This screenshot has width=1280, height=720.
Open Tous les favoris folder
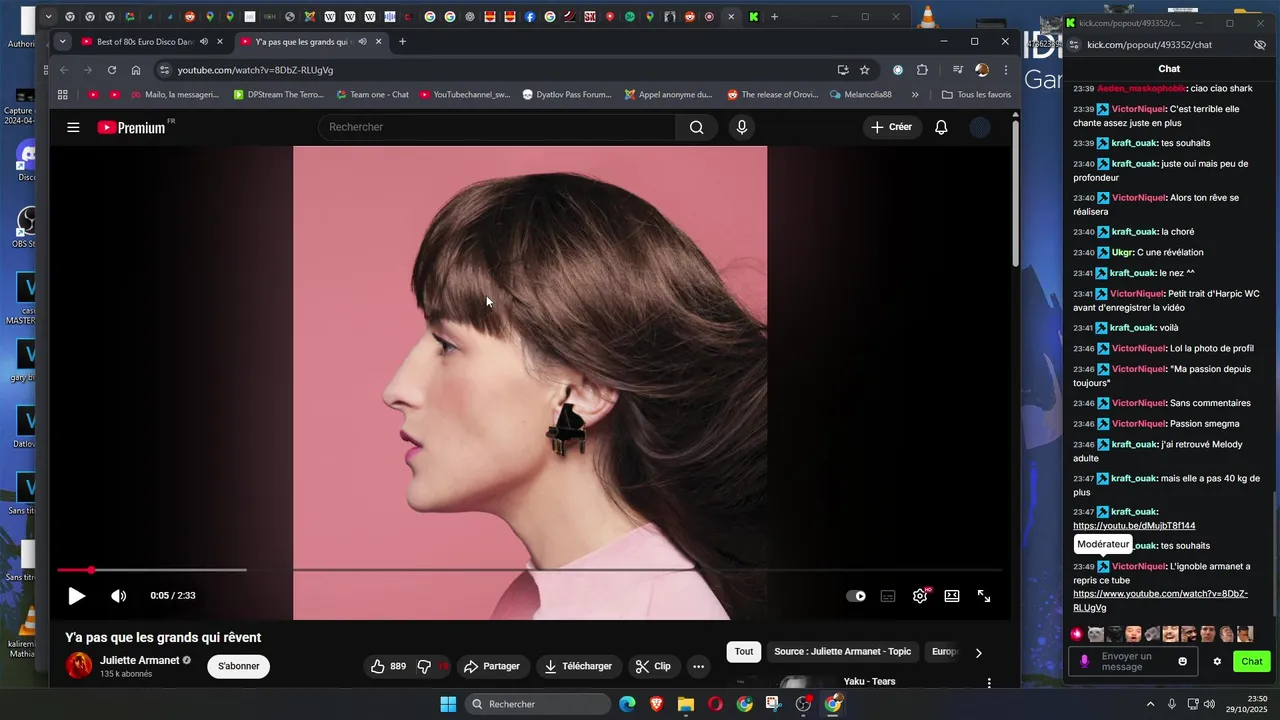point(977,95)
